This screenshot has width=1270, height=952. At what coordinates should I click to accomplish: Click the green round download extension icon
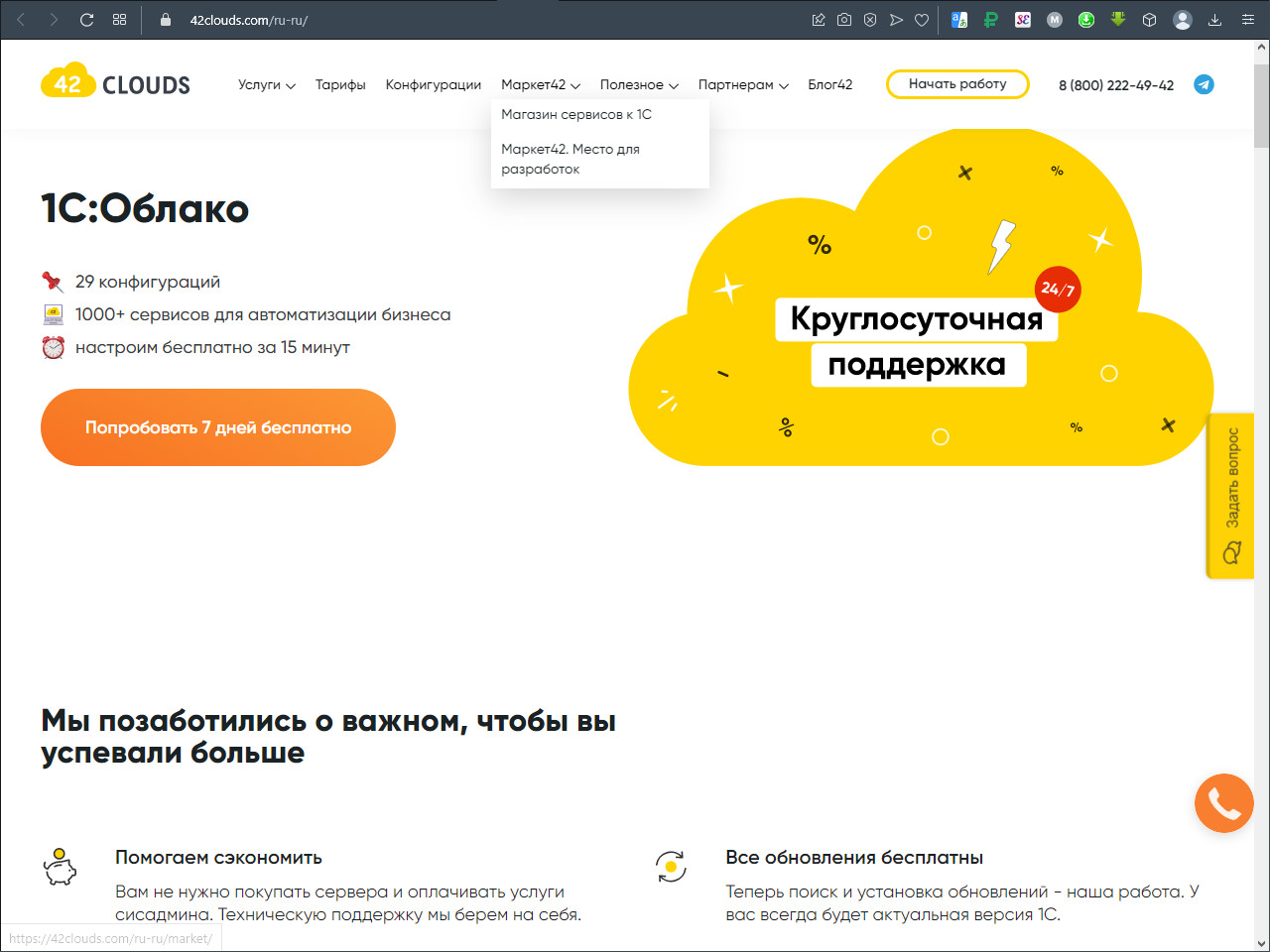point(1086,20)
